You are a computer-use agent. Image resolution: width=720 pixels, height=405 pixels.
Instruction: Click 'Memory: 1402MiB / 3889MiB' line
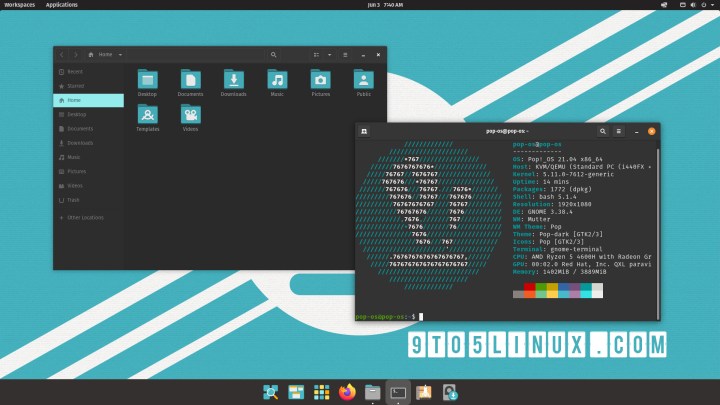559,272
